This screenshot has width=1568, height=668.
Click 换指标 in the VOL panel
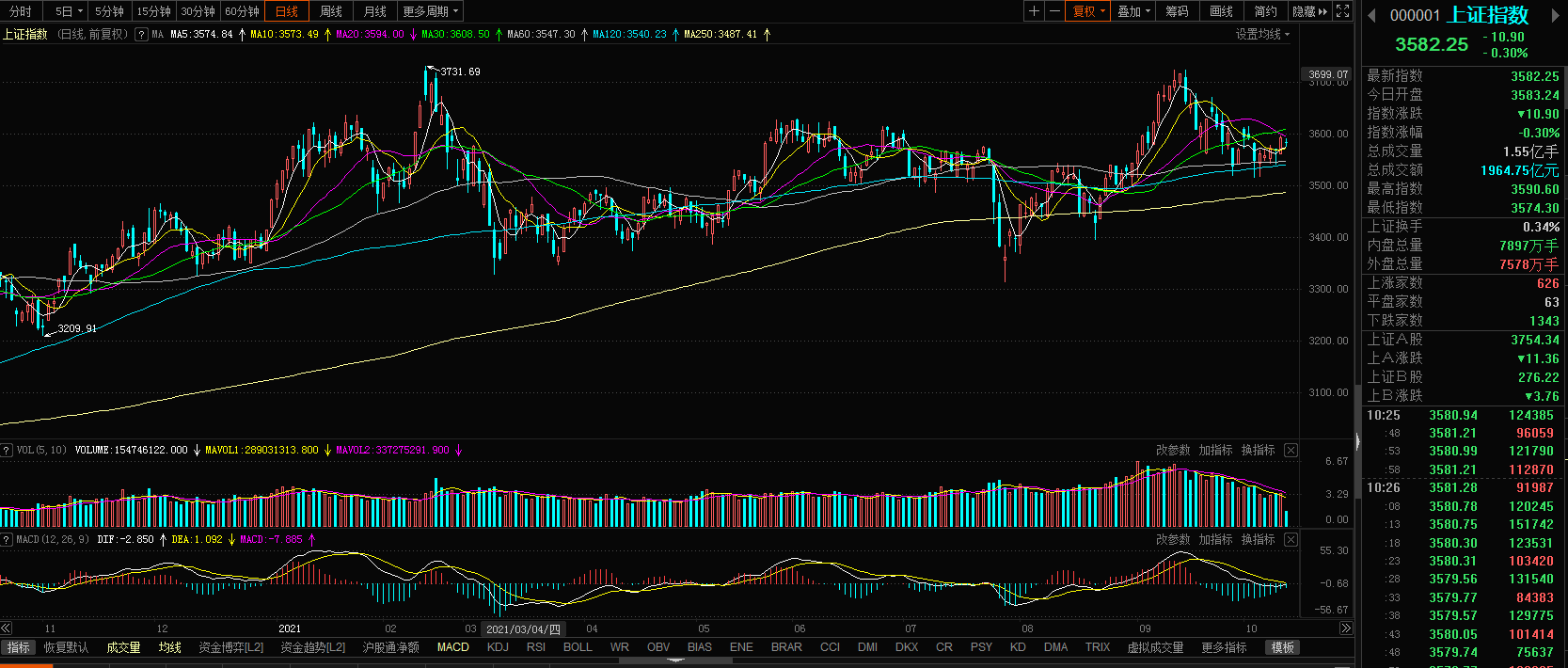click(x=1258, y=451)
